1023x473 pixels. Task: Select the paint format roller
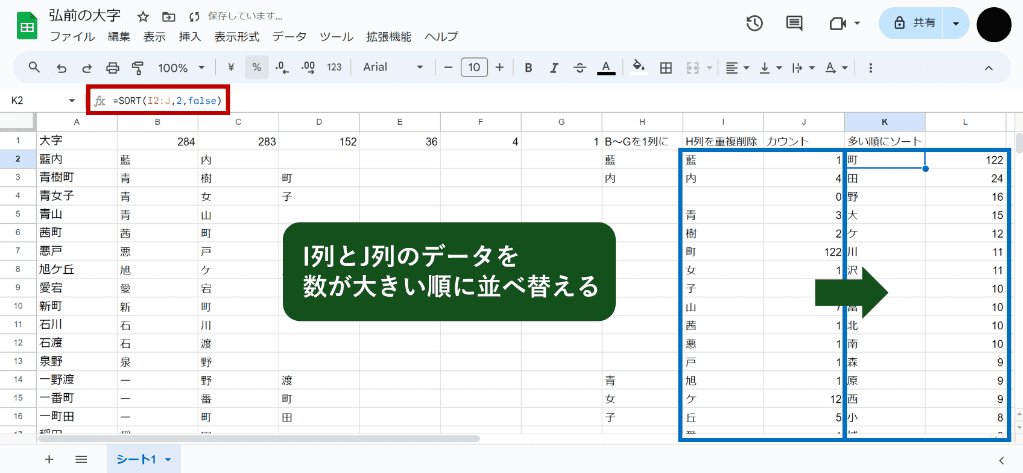(138, 67)
